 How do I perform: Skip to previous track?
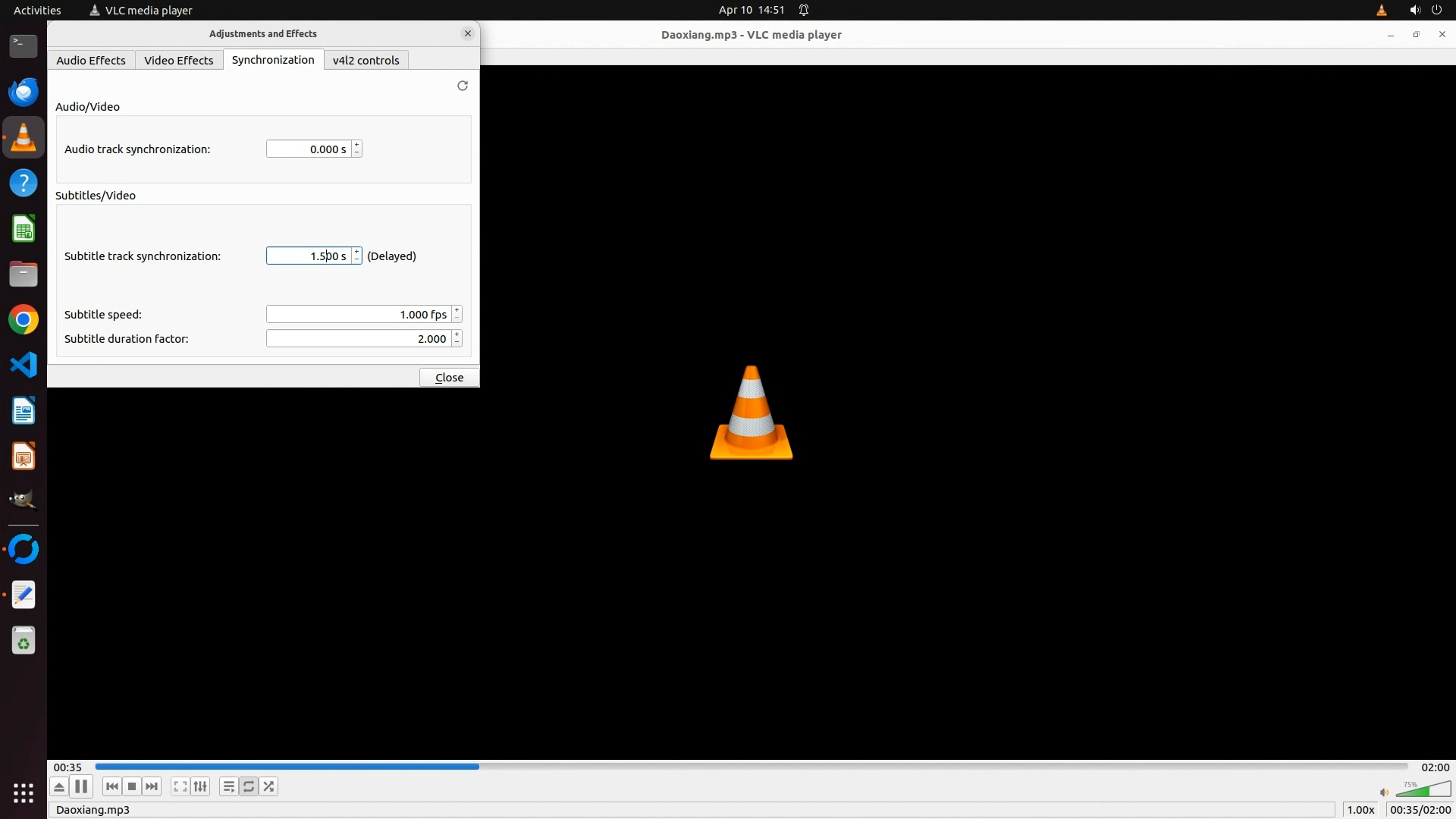point(112,786)
